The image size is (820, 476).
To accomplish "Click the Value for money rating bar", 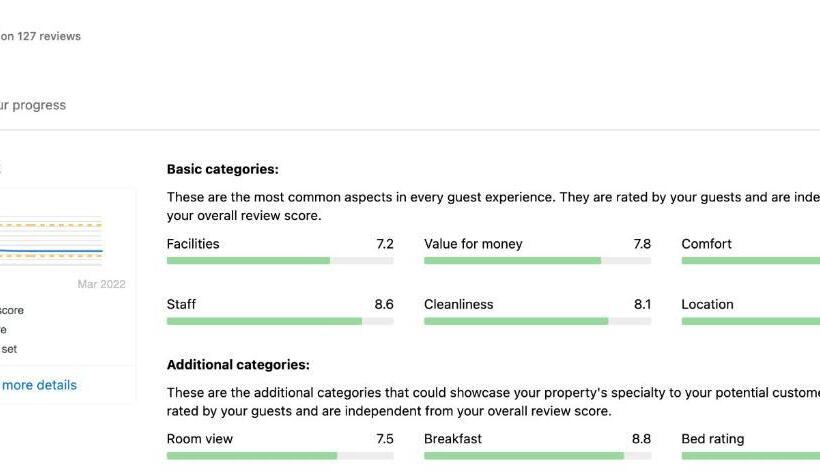I will (537, 261).
